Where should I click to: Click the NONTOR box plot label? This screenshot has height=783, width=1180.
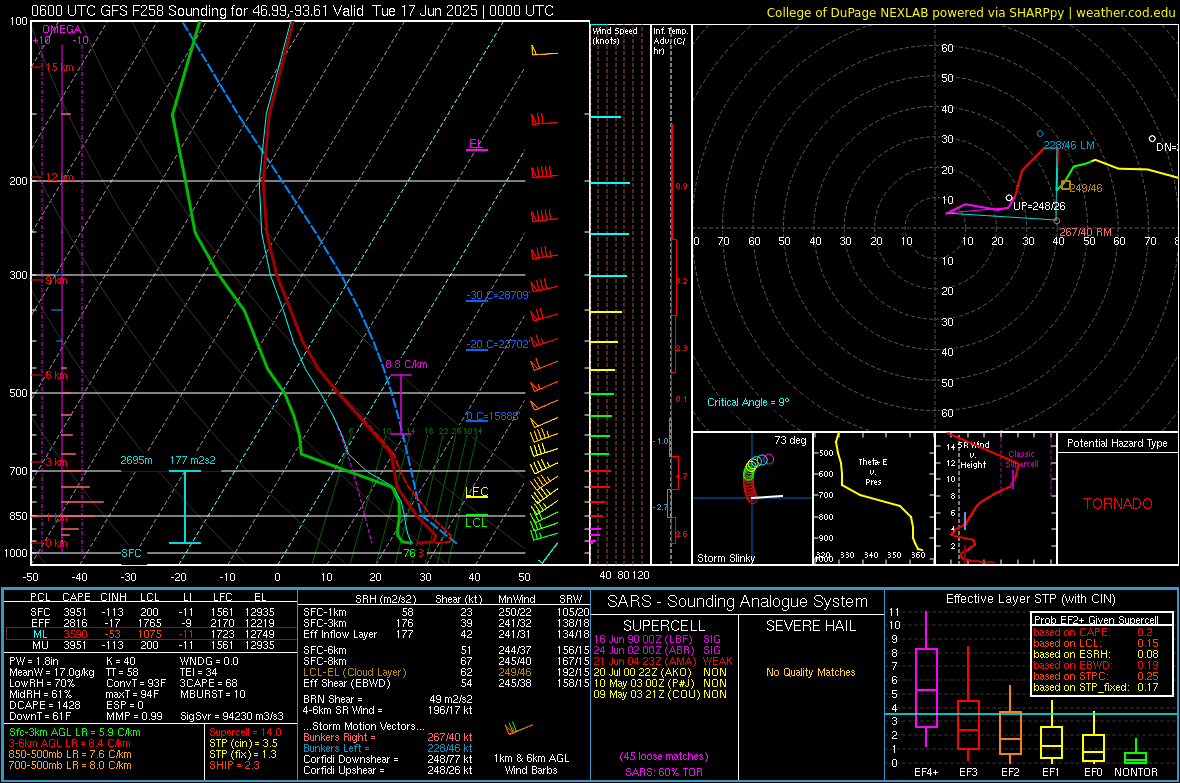[1136, 772]
